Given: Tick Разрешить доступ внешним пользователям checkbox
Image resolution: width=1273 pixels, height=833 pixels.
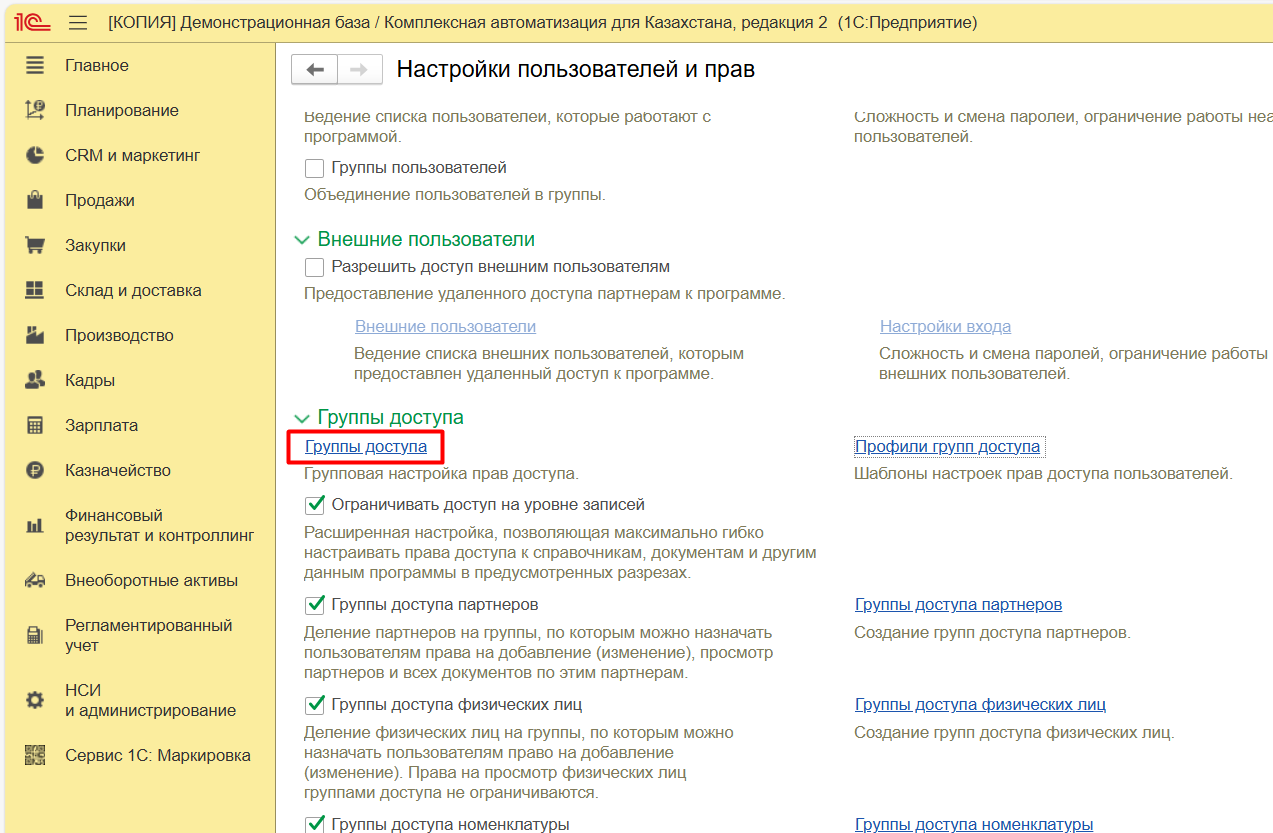Looking at the screenshot, I should point(315,267).
